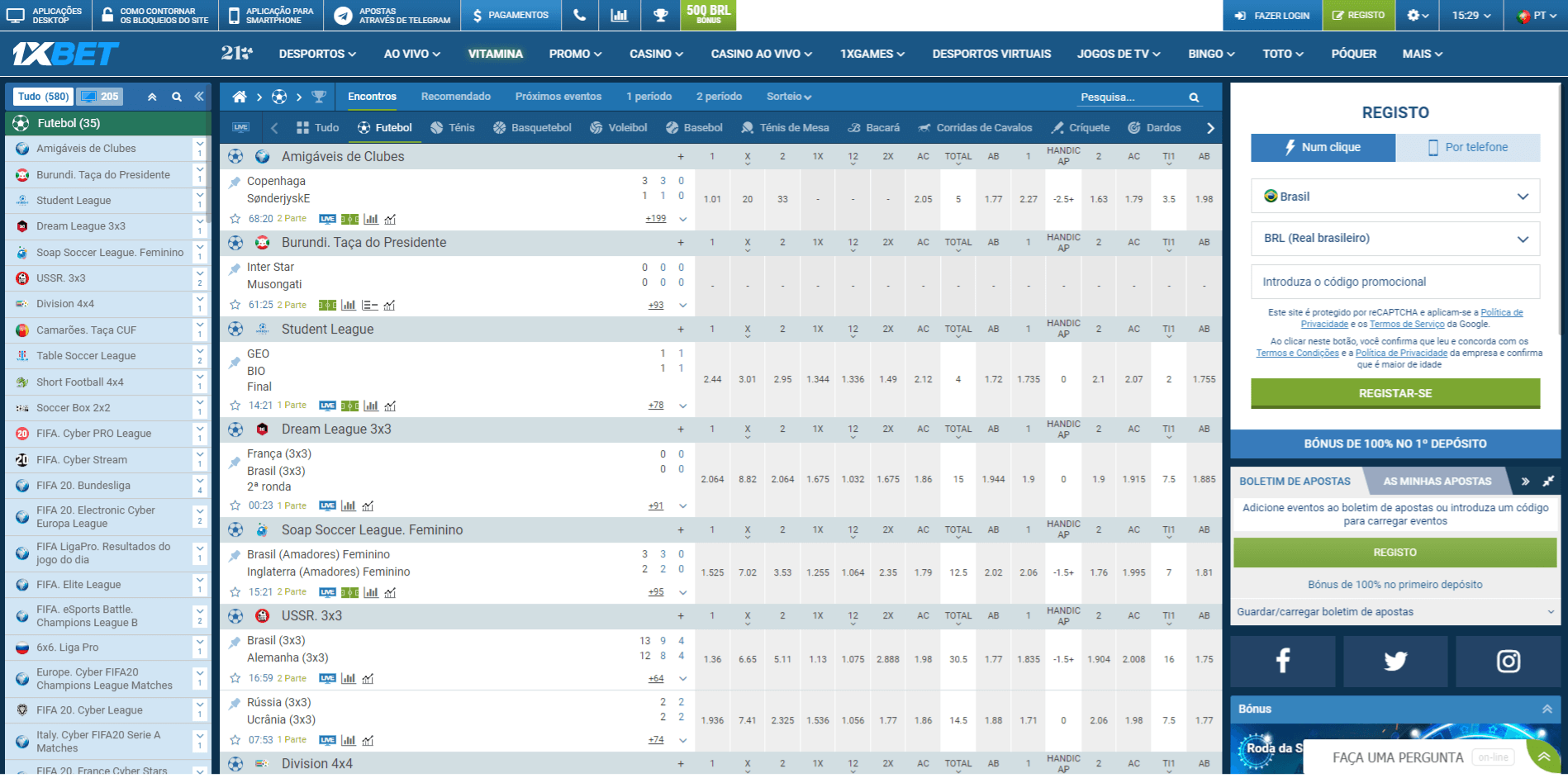Open the 21+ age restriction icon

coord(236,54)
